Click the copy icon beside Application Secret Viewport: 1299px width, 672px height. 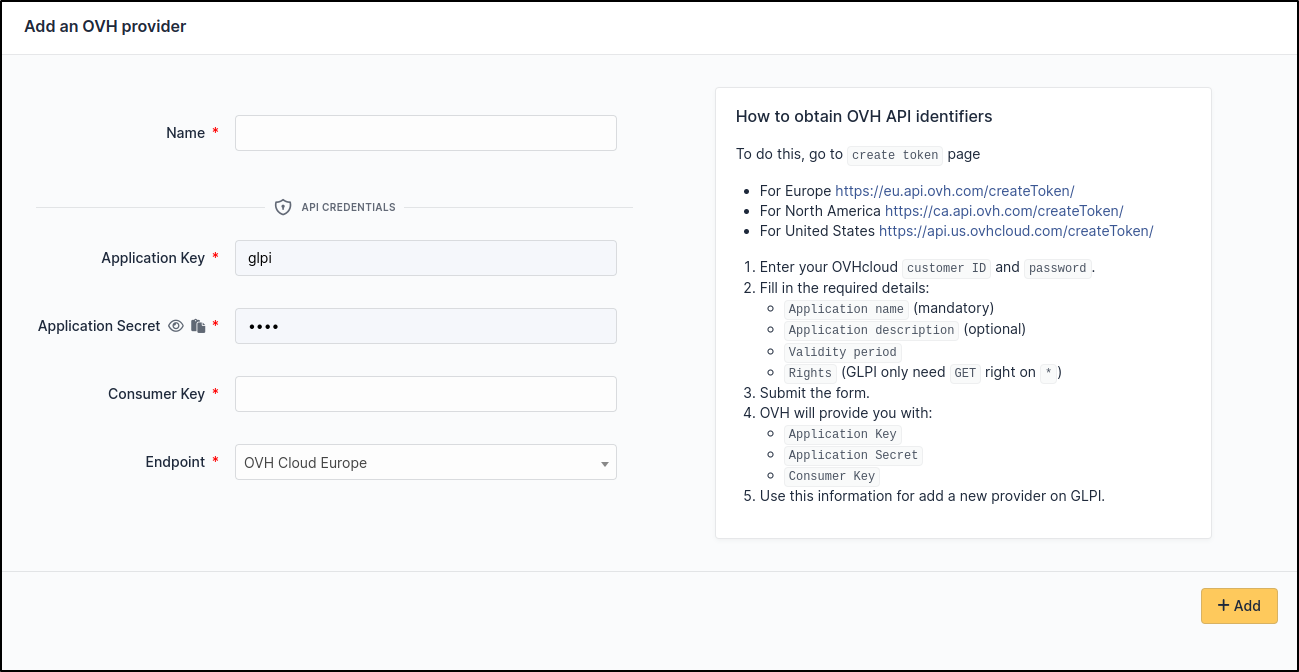tap(198, 326)
